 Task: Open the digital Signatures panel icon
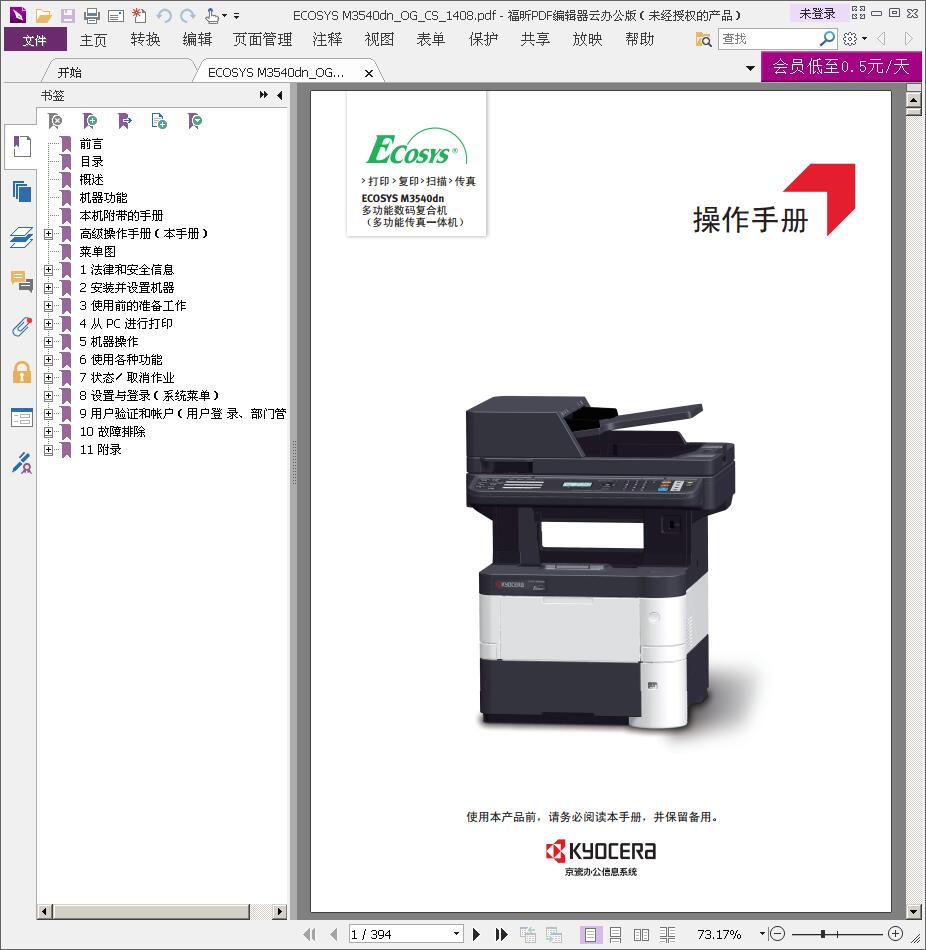pos(22,463)
